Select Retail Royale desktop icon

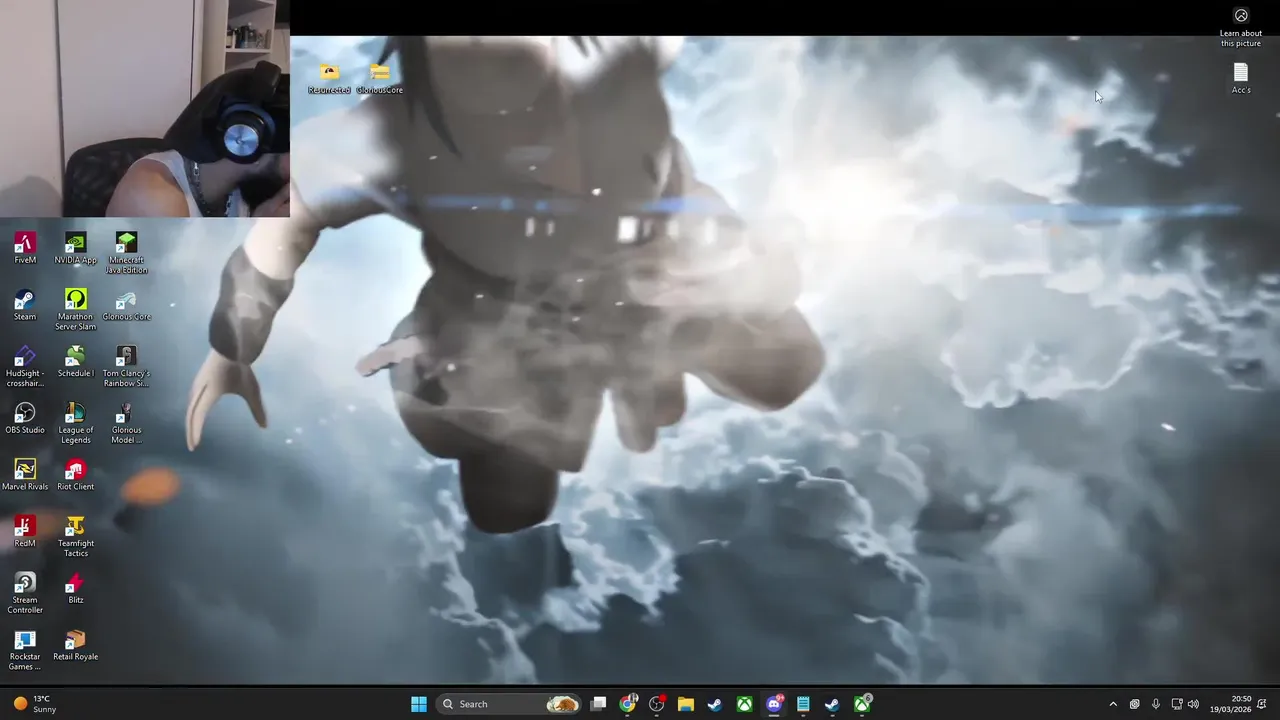click(75, 645)
